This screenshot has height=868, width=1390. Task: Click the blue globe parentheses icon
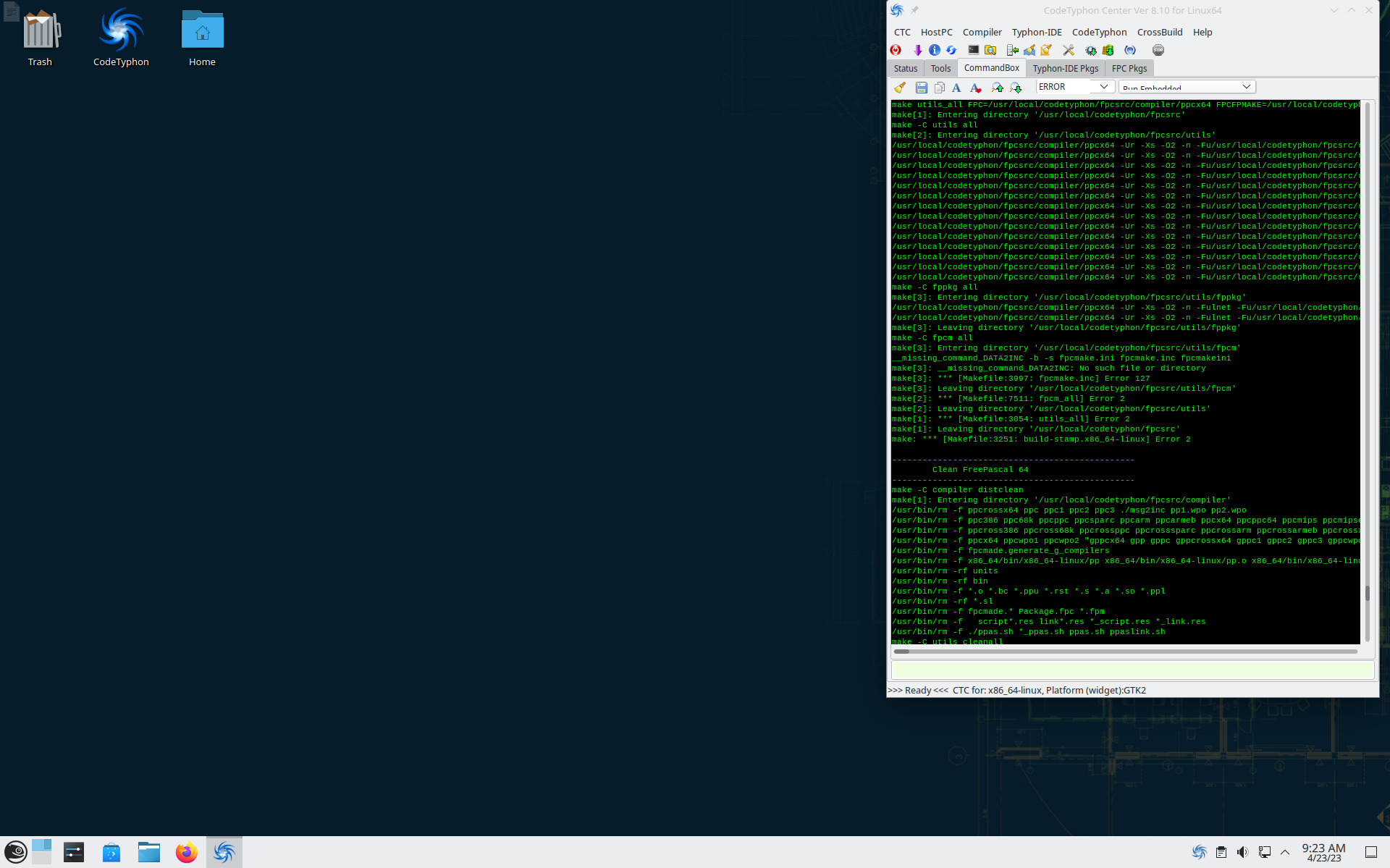[1130, 50]
